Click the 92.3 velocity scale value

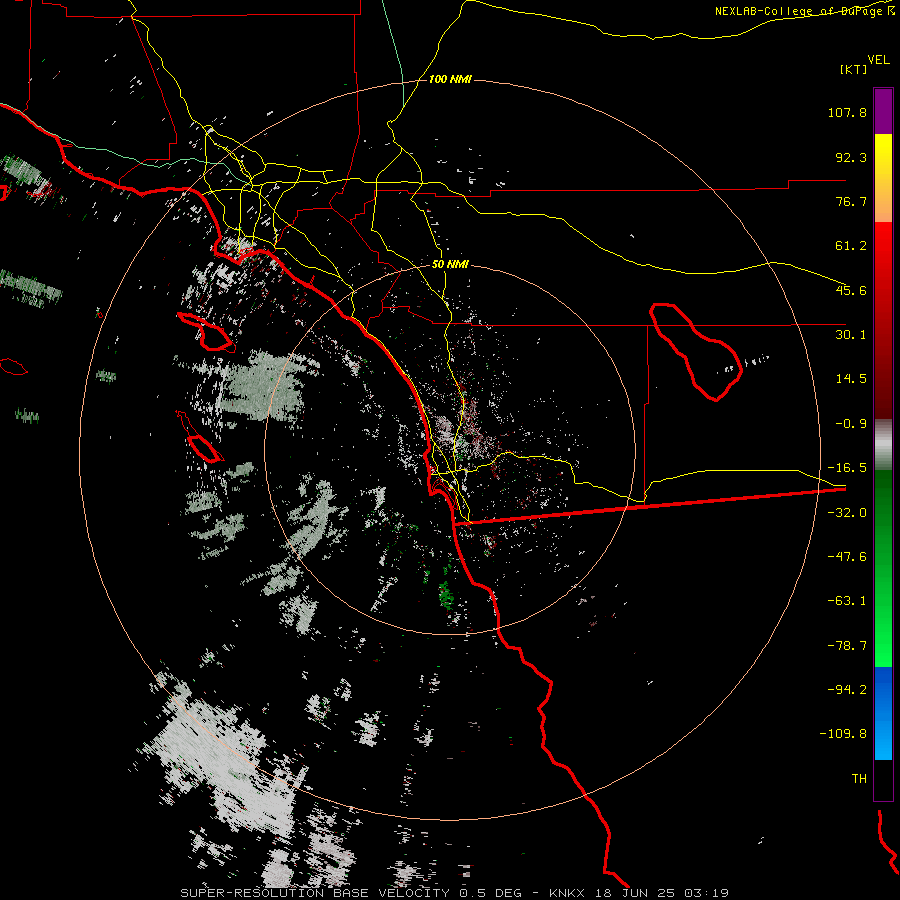[x=851, y=157]
